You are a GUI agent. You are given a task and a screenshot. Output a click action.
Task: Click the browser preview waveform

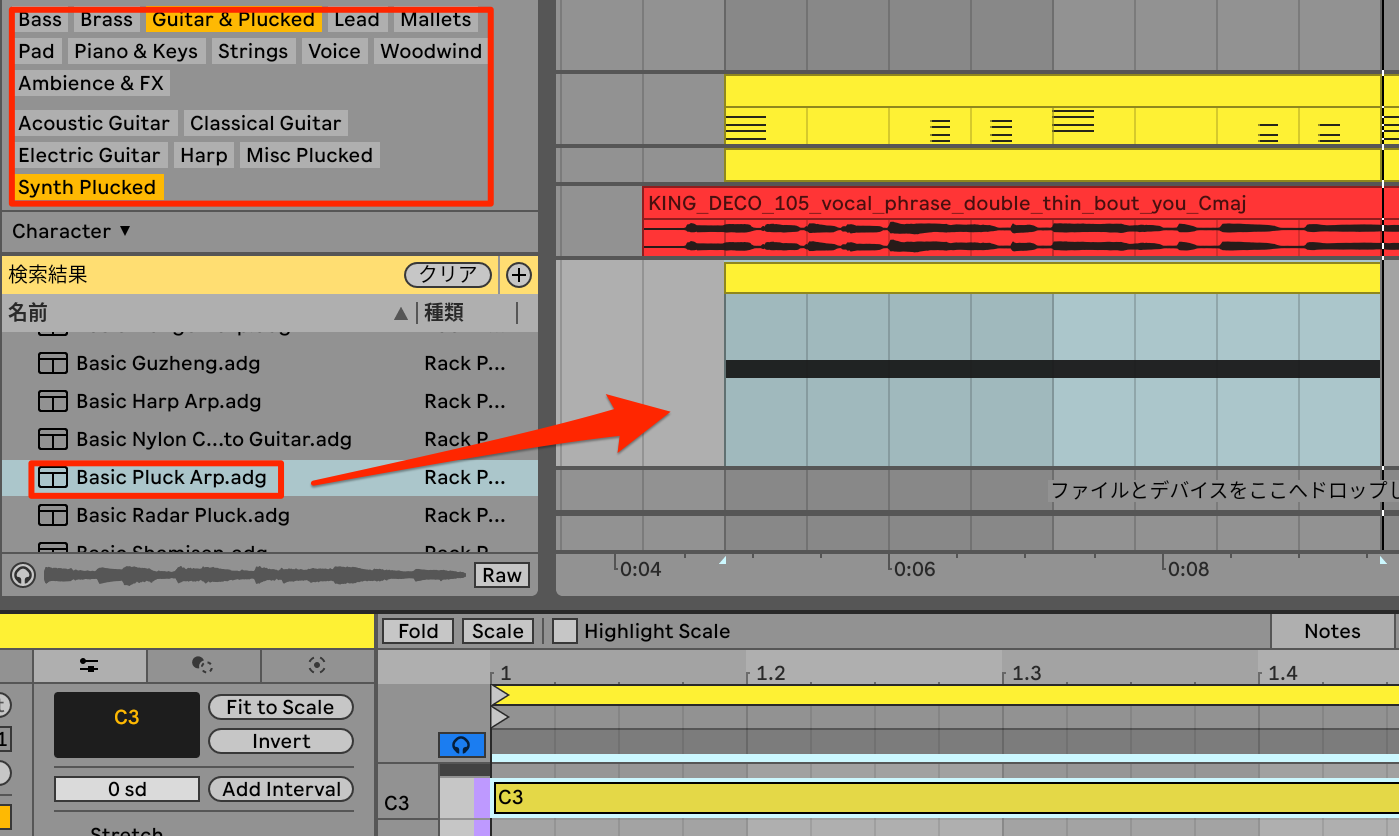pyautogui.click(x=255, y=575)
